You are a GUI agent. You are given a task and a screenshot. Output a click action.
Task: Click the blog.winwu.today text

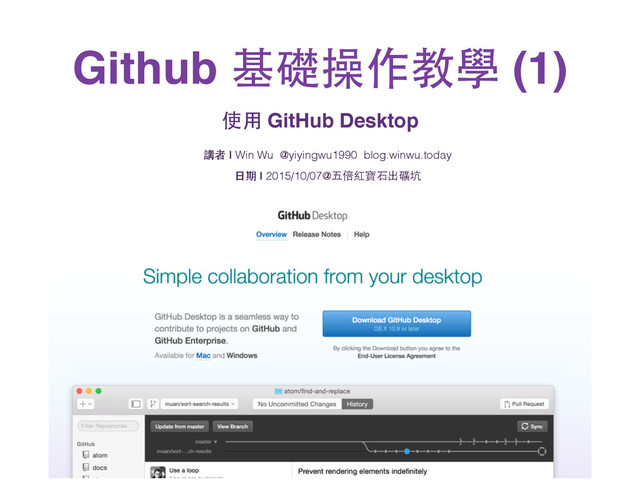point(408,155)
